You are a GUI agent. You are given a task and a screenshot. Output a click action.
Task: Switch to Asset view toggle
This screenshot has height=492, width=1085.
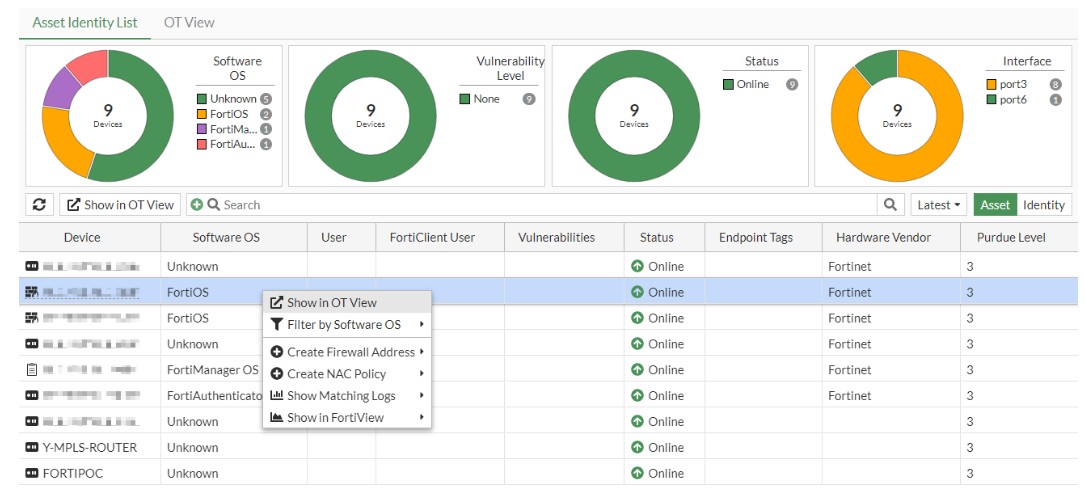tap(994, 205)
